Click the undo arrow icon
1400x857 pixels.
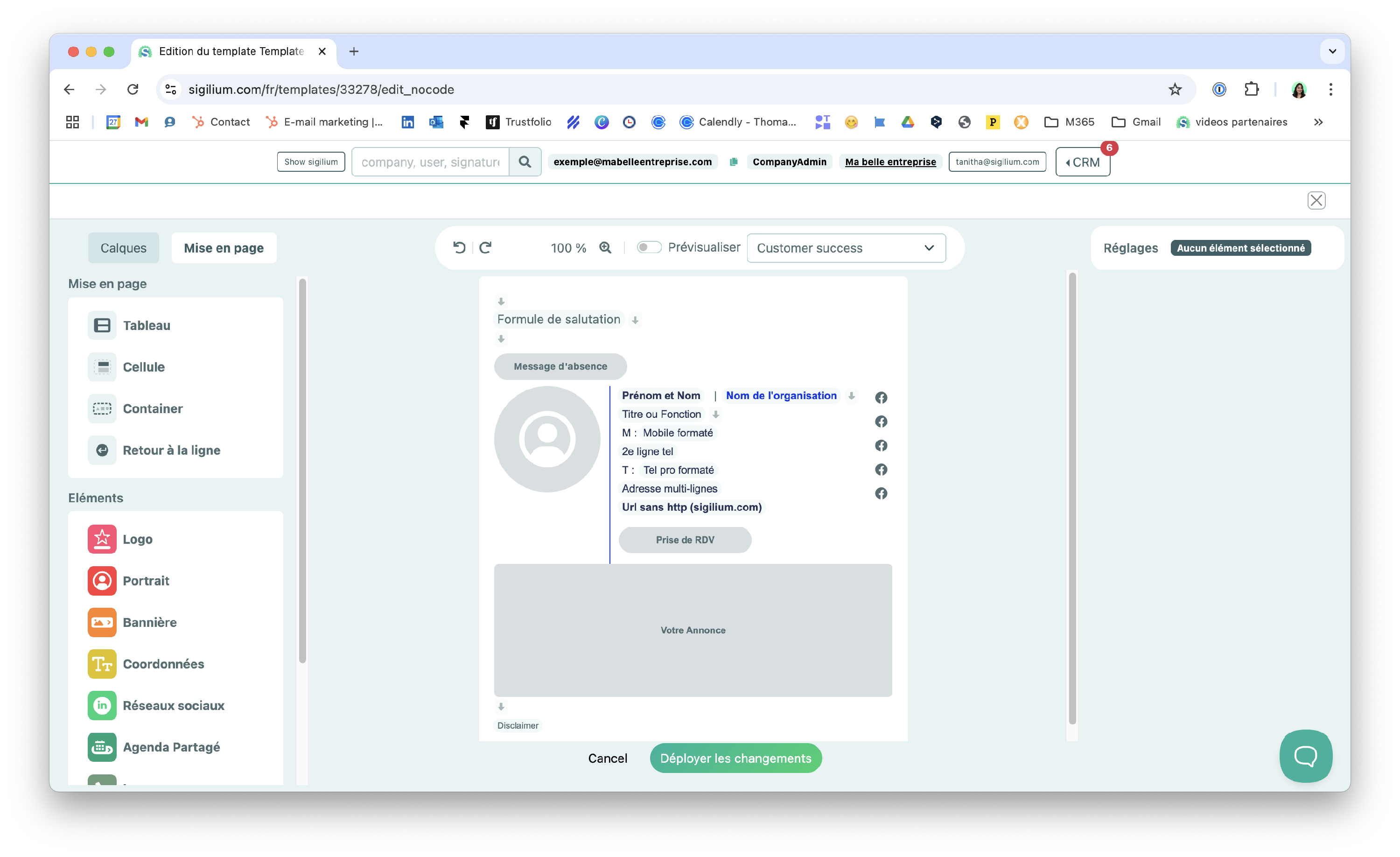click(x=459, y=247)
